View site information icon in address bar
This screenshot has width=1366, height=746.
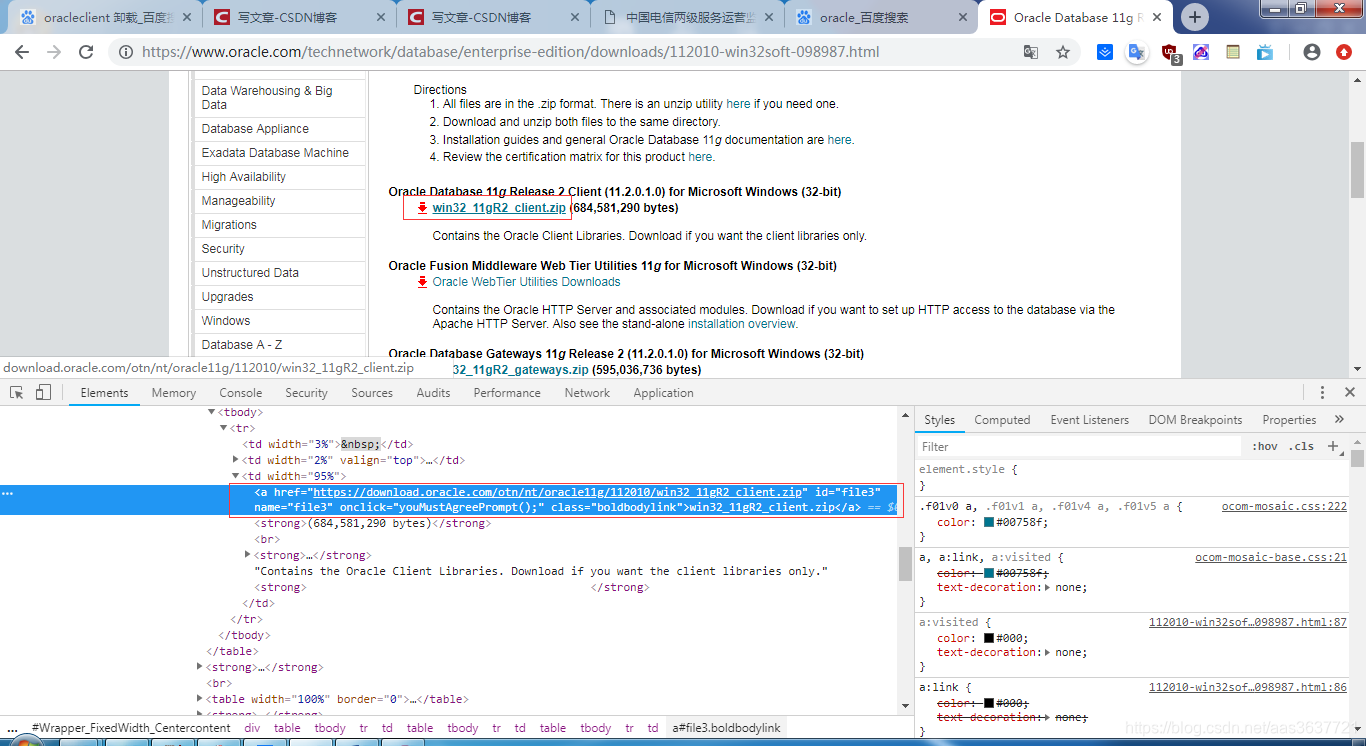125,52
